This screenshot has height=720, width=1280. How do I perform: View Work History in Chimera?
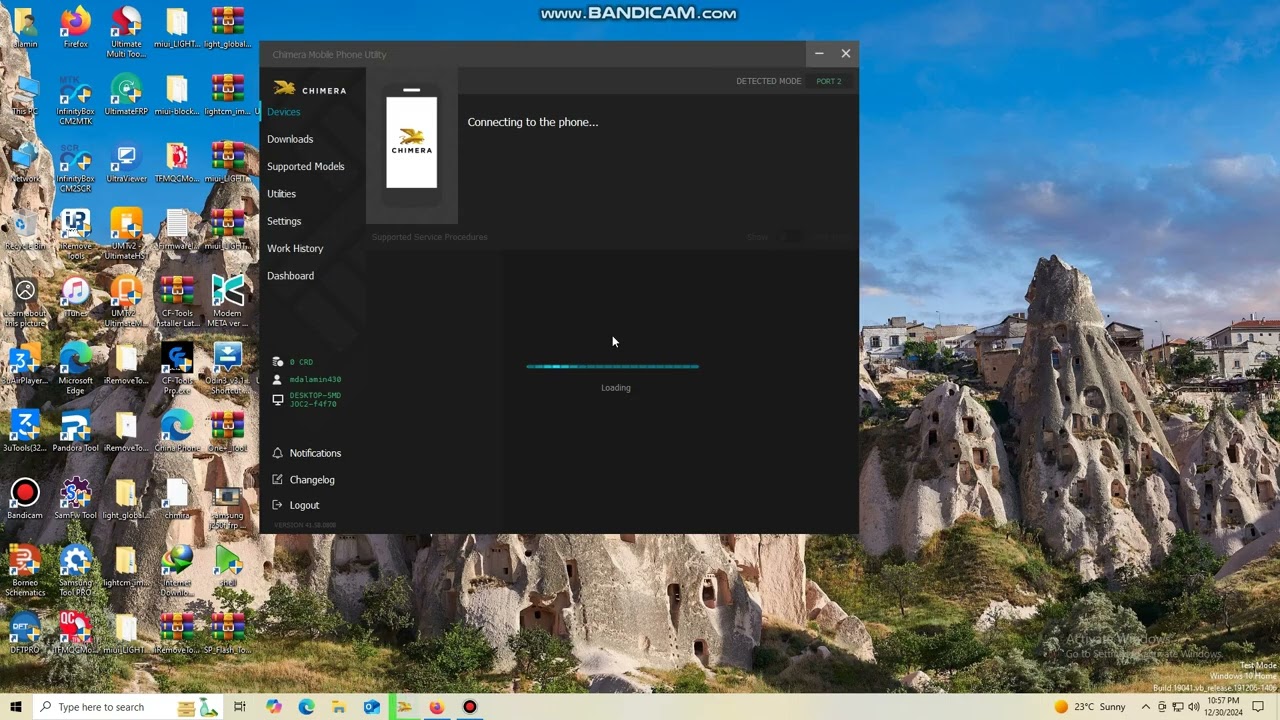pos(295,248)
